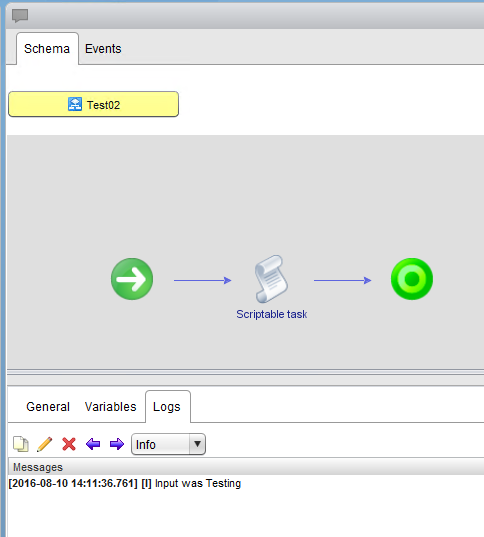Select the Scriptable task scroll icon

271,279
